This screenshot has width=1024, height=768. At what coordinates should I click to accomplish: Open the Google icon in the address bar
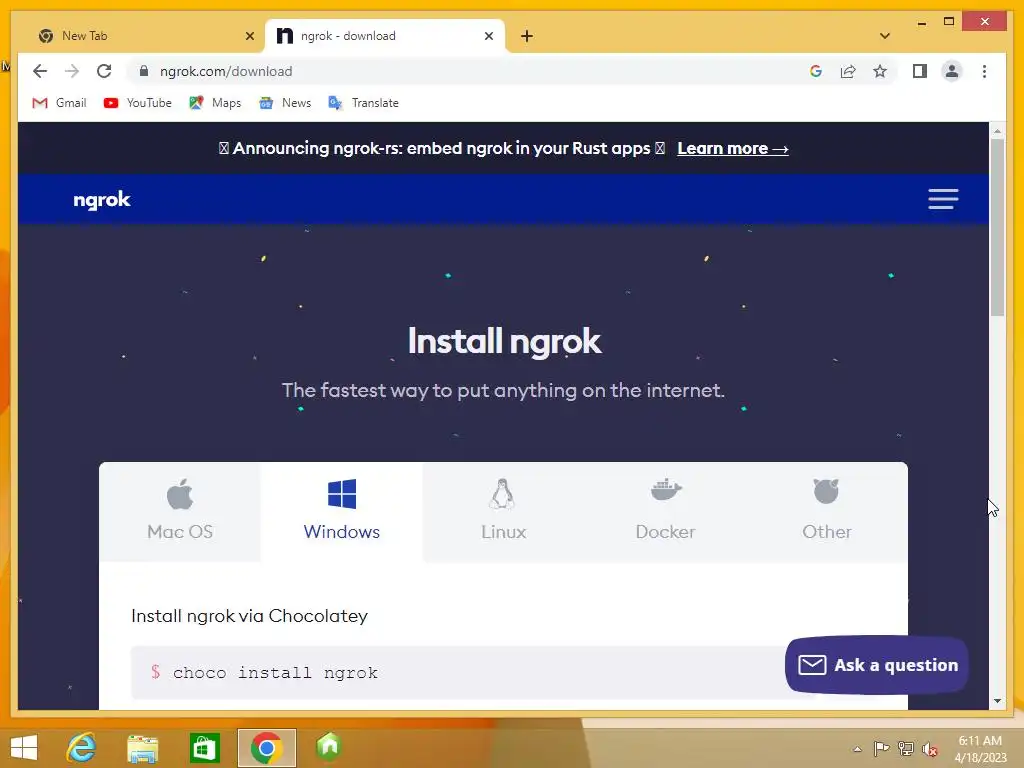816,71
